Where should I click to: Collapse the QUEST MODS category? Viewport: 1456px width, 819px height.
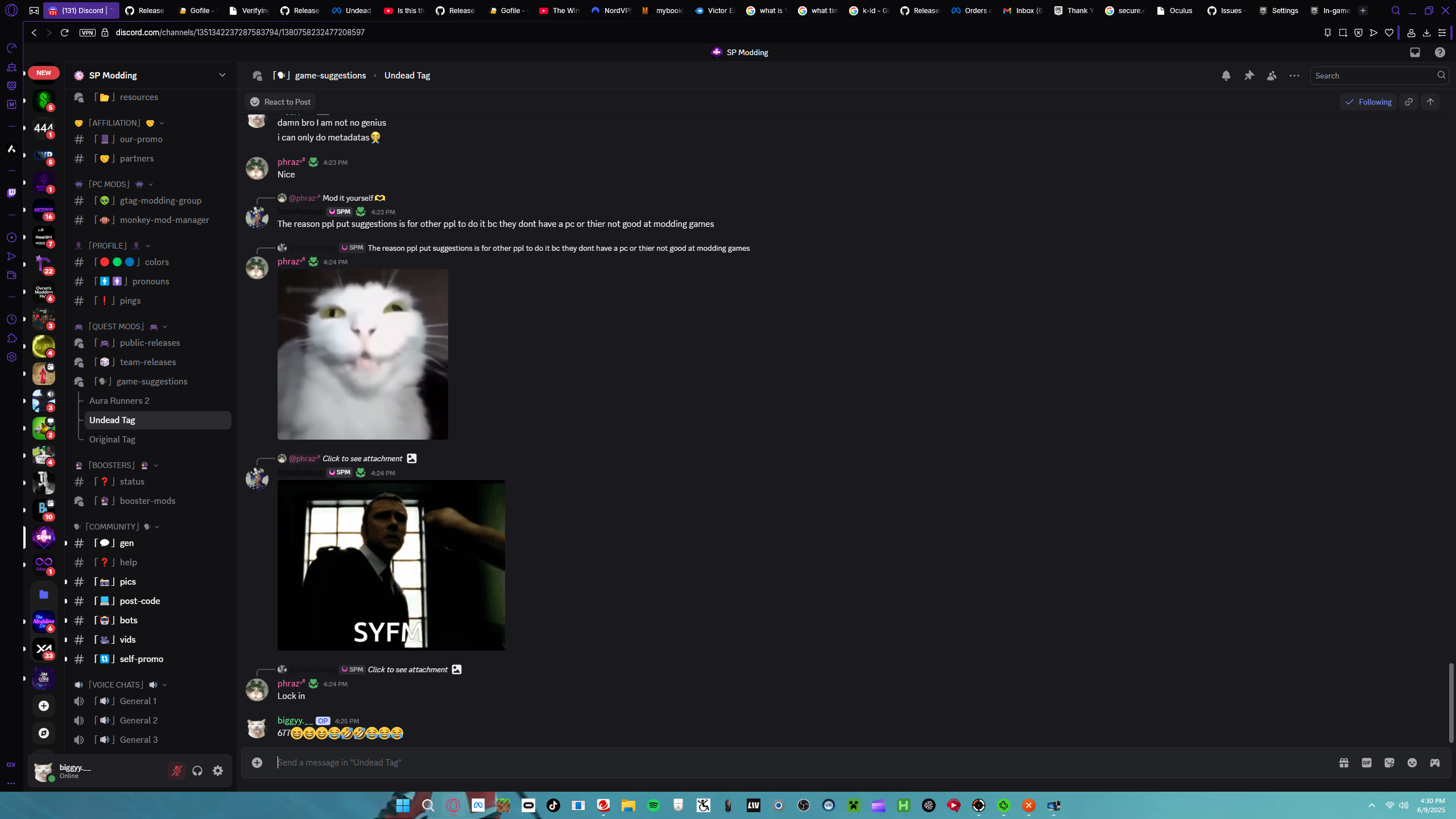point(117,326)
